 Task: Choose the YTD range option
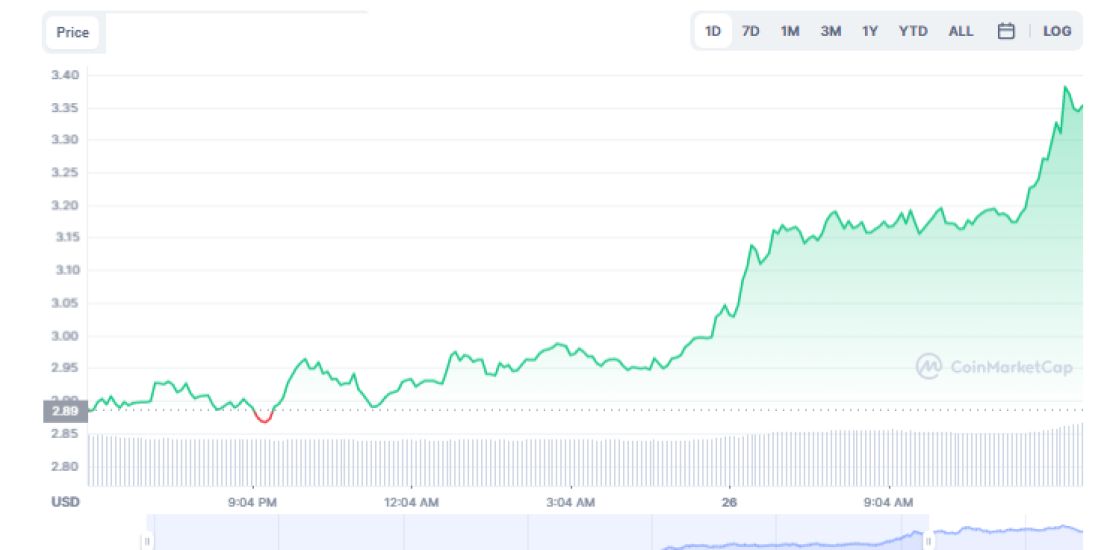pos(912,31)
